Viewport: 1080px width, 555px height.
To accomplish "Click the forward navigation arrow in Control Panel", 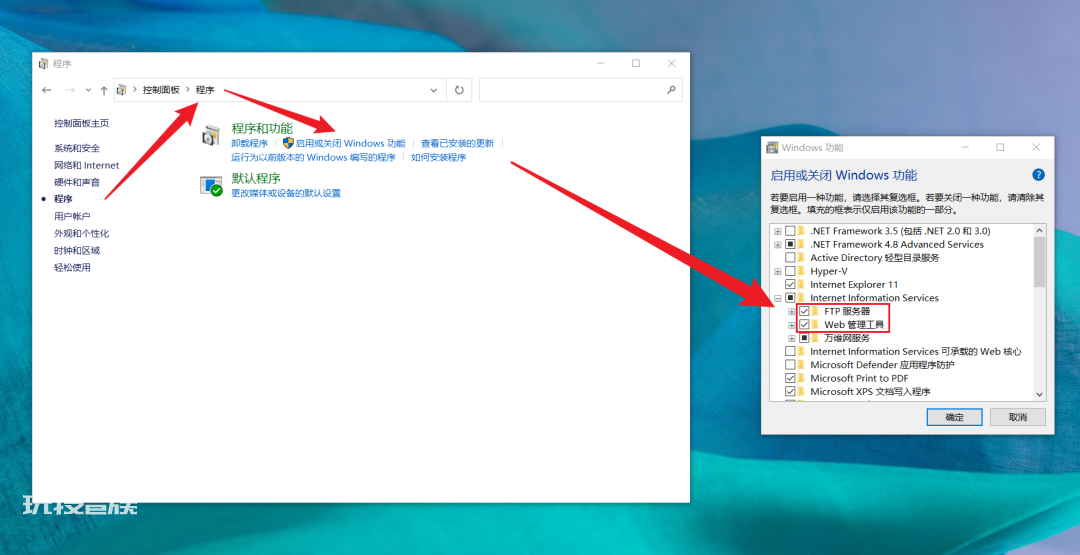I will (70, 90).
